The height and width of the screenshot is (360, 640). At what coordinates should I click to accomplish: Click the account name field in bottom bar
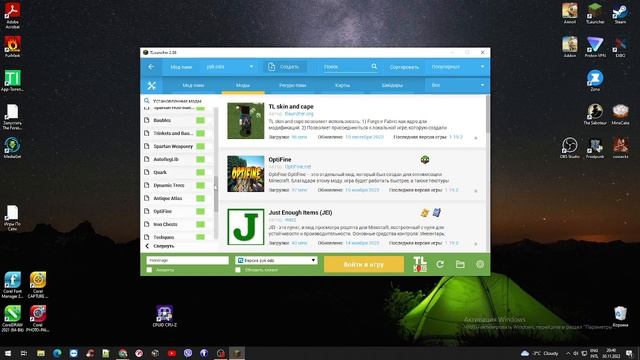(x=187, y=260)
